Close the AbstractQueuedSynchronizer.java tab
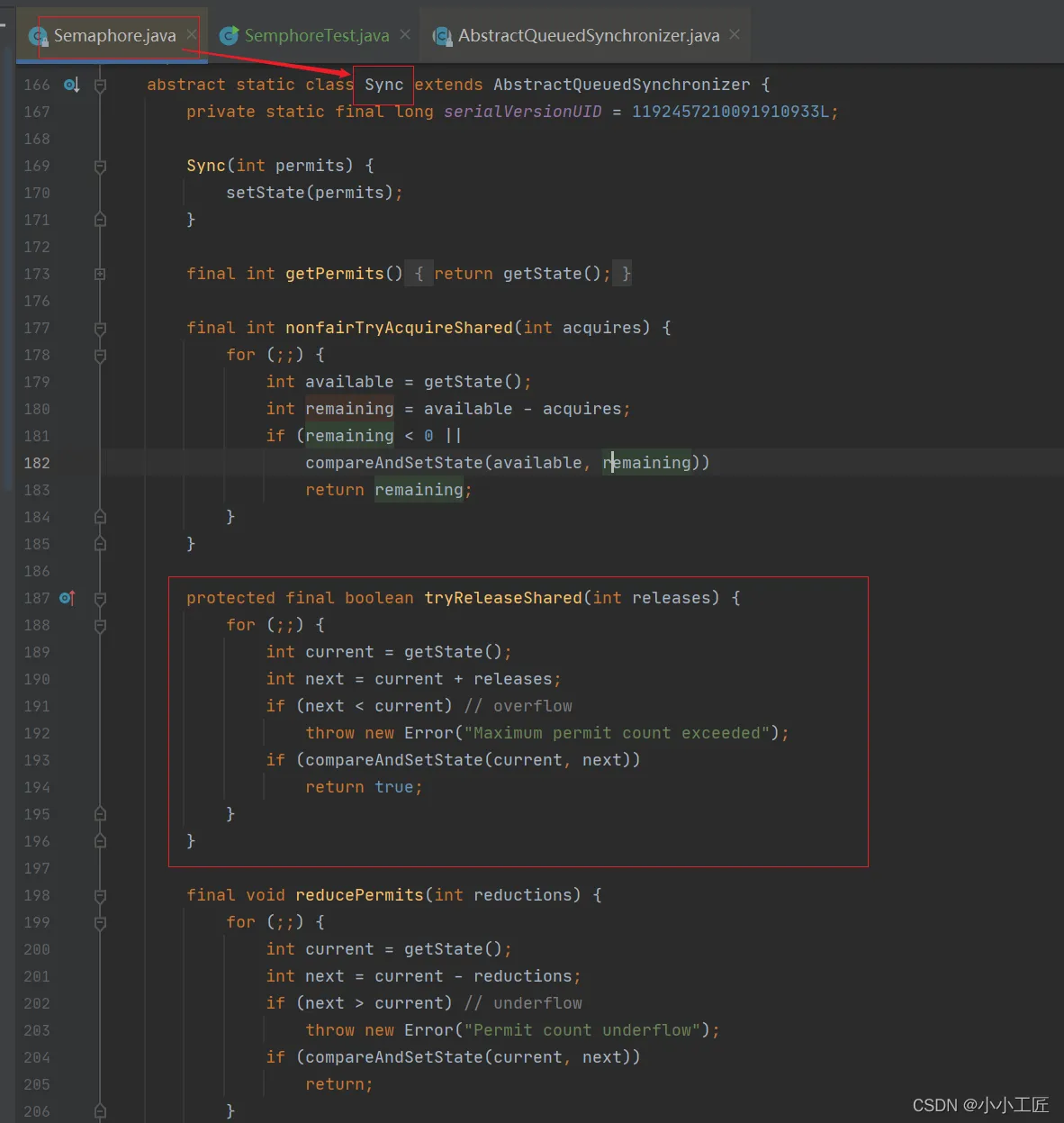This screenshot has height=1123, width=1064. [735, 34]
